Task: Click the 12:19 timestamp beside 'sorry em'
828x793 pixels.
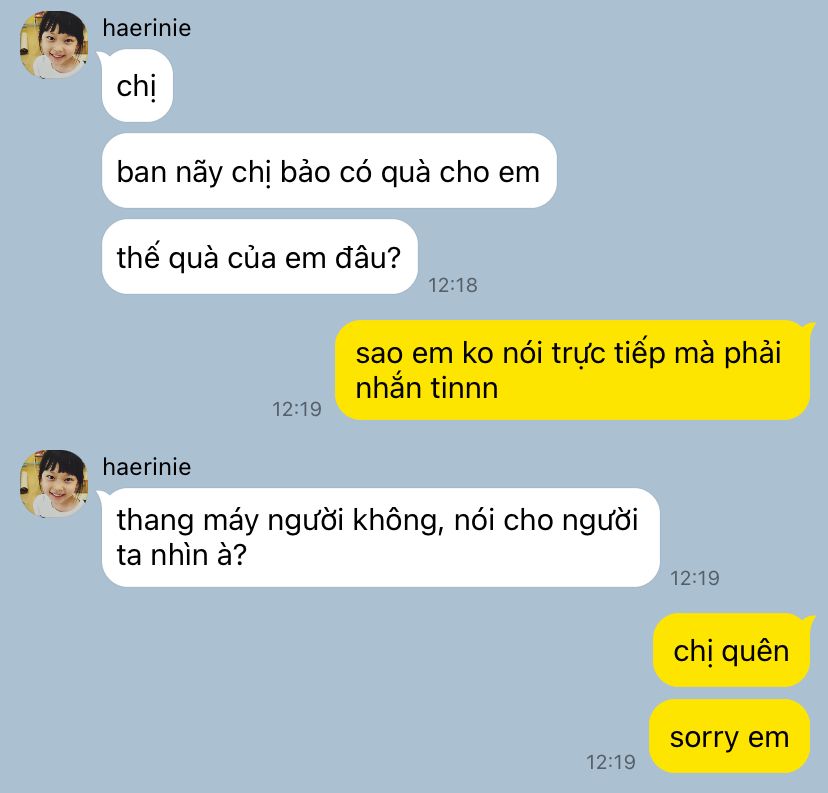Action: coord(610,761)
